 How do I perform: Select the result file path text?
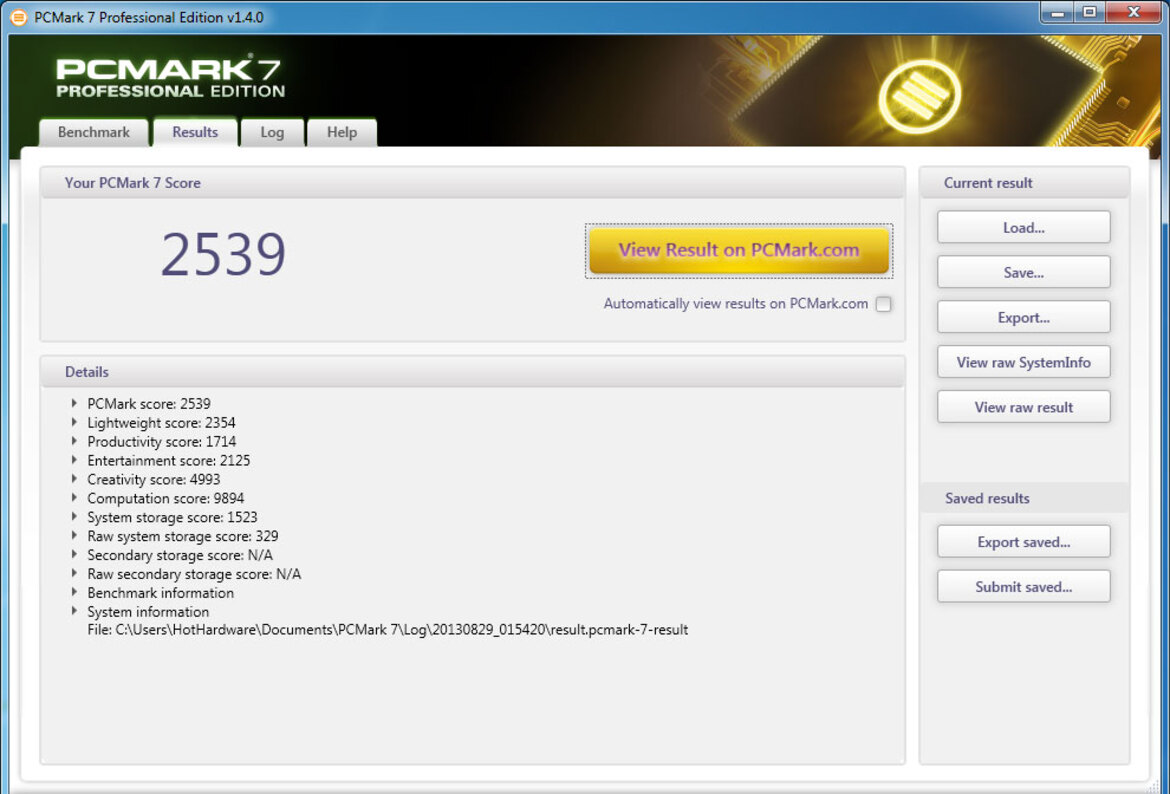[387, 630]
